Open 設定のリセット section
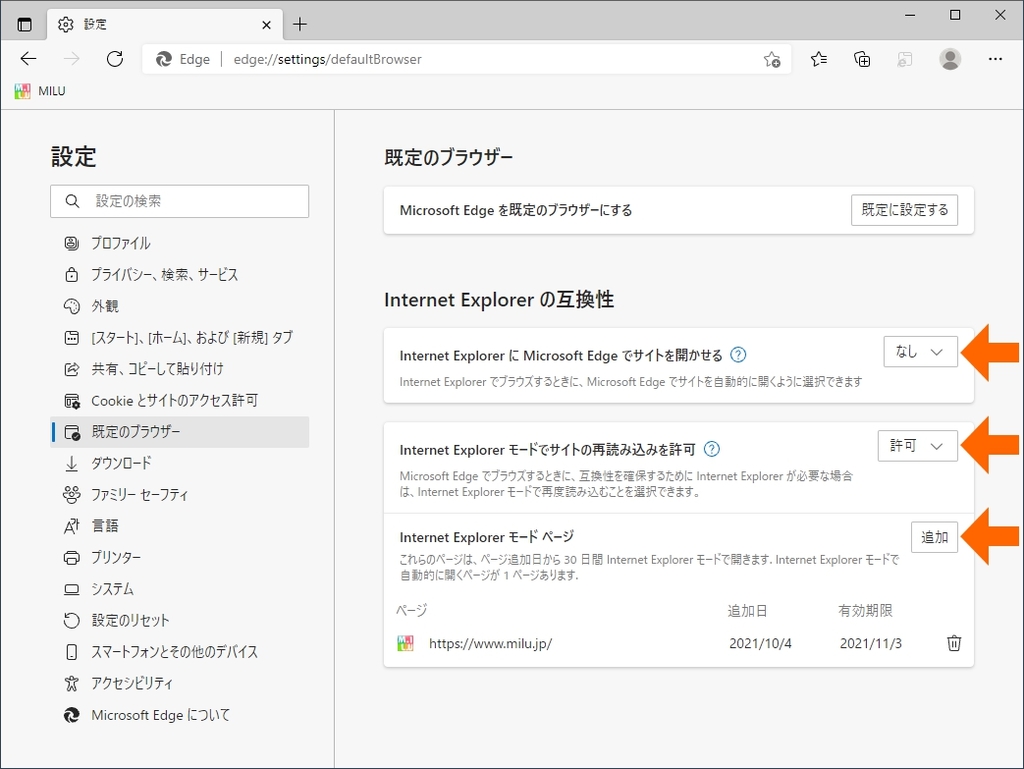Screen dimensions: 1024x769 tap(180, 620)
